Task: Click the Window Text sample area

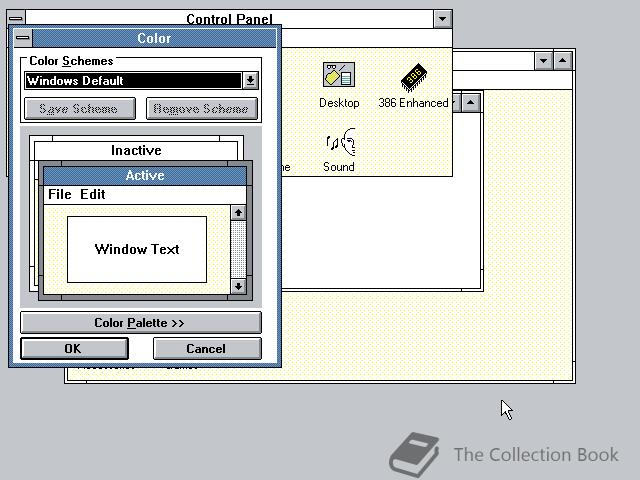Action: coord(137,249)
